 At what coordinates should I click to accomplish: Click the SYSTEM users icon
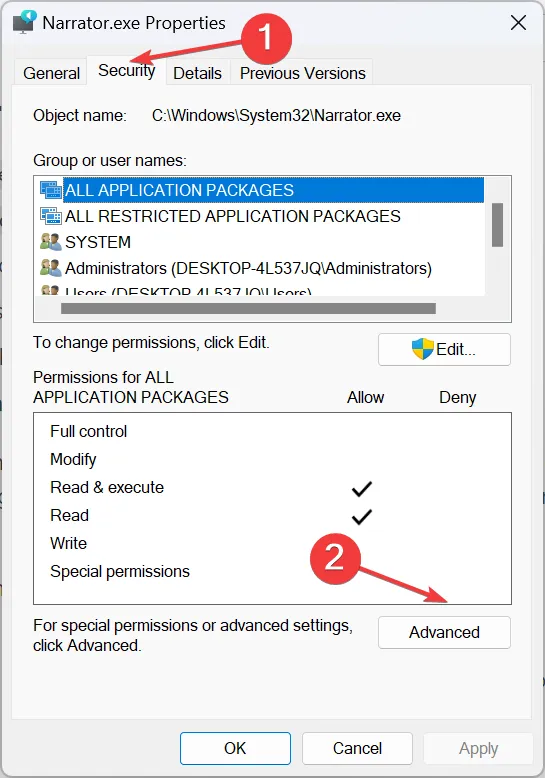tap(51, 242)
